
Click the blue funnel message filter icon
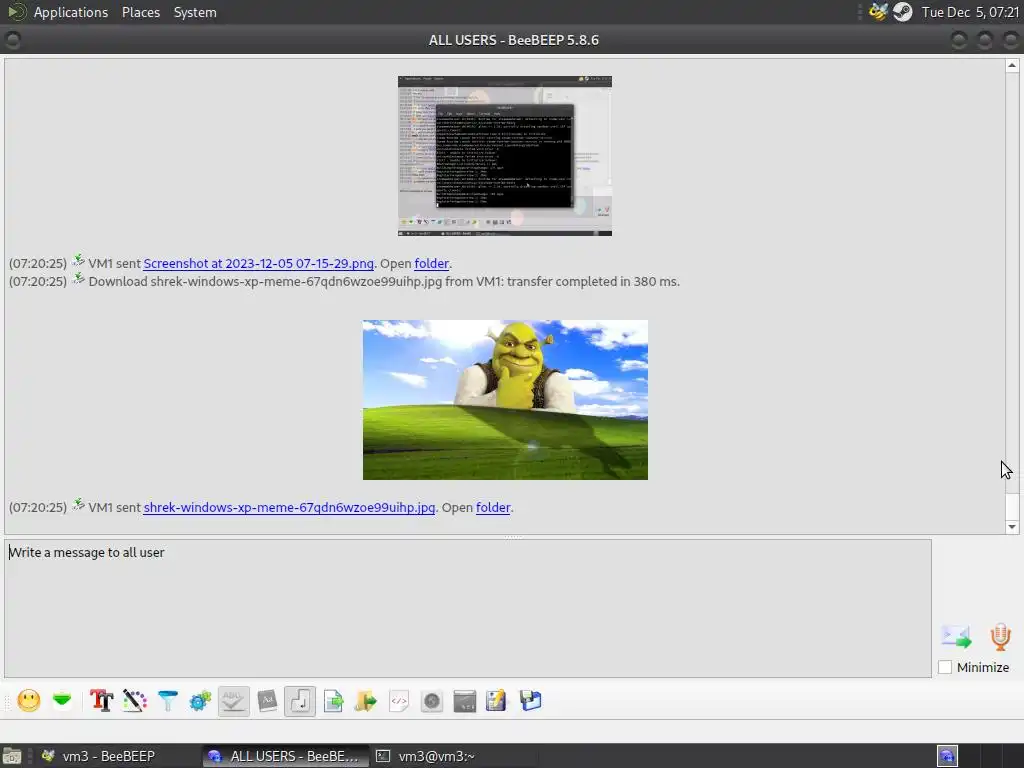(168, 701)
